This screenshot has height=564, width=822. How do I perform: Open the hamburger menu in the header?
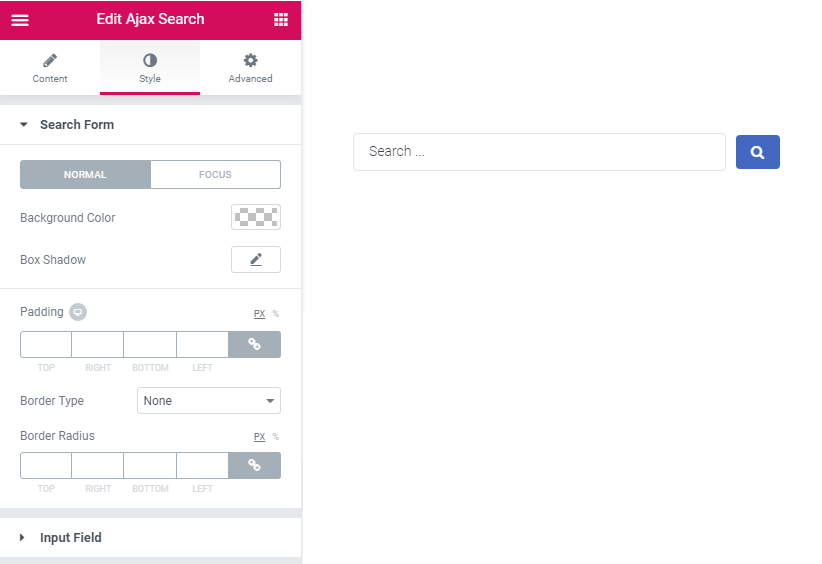click(20, 20)
